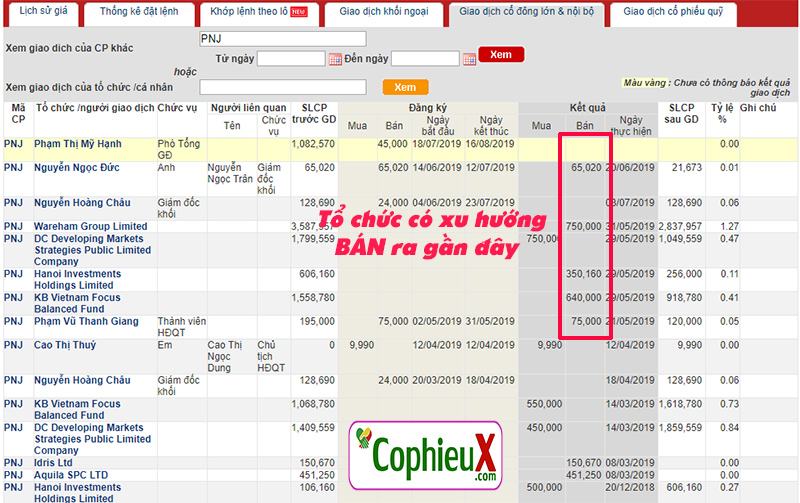
Task: Click the stock code field containing PNJ
Action: click(283, 38)
